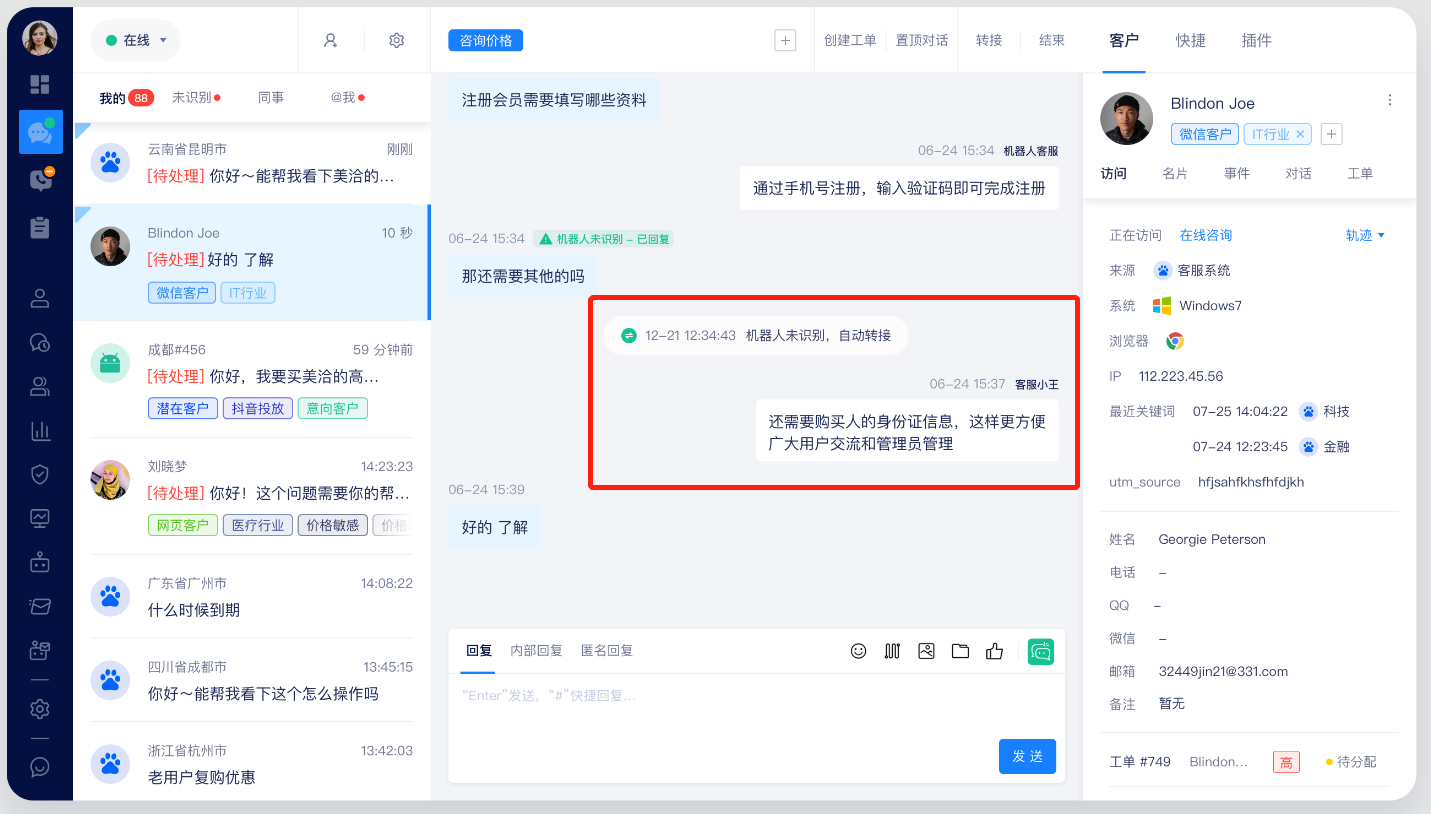Open the single-person customer icon in sidebar
The width and height of the screenshot is (1431, 814).
pos(40,298)
